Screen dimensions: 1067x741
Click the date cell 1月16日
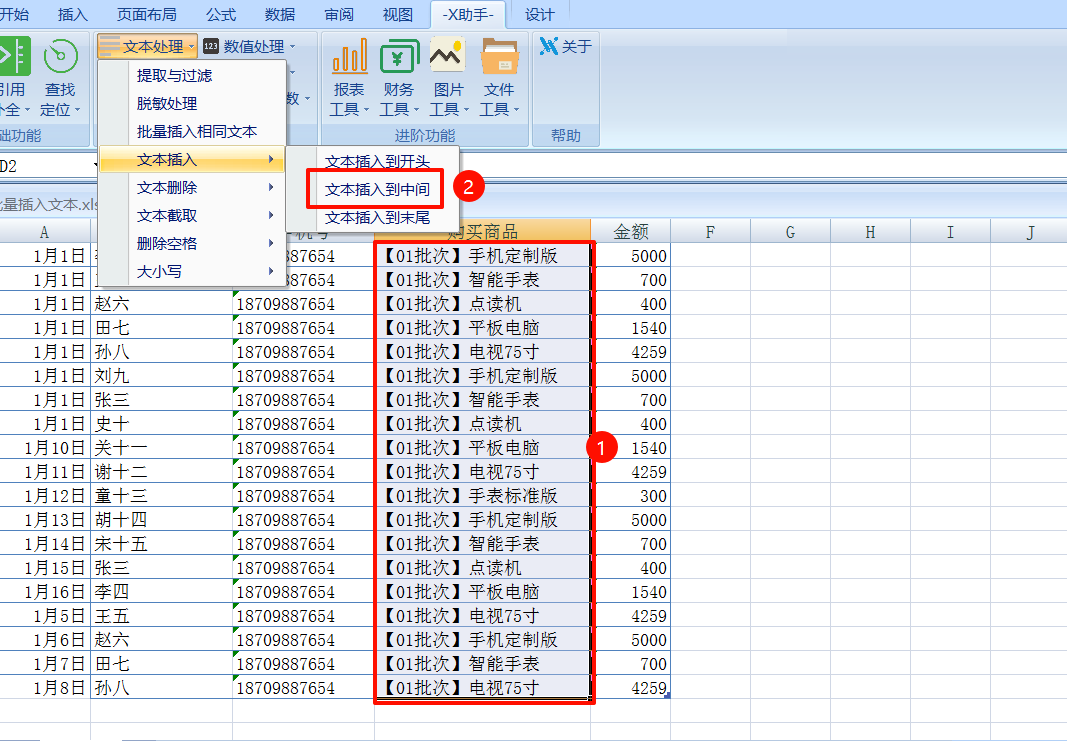click(45, 592)
